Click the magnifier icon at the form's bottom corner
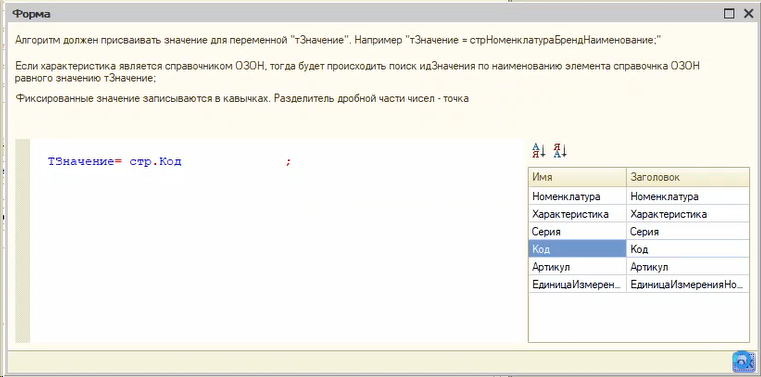The height and width of the screenshot is (377, 761). click(743, 361)
